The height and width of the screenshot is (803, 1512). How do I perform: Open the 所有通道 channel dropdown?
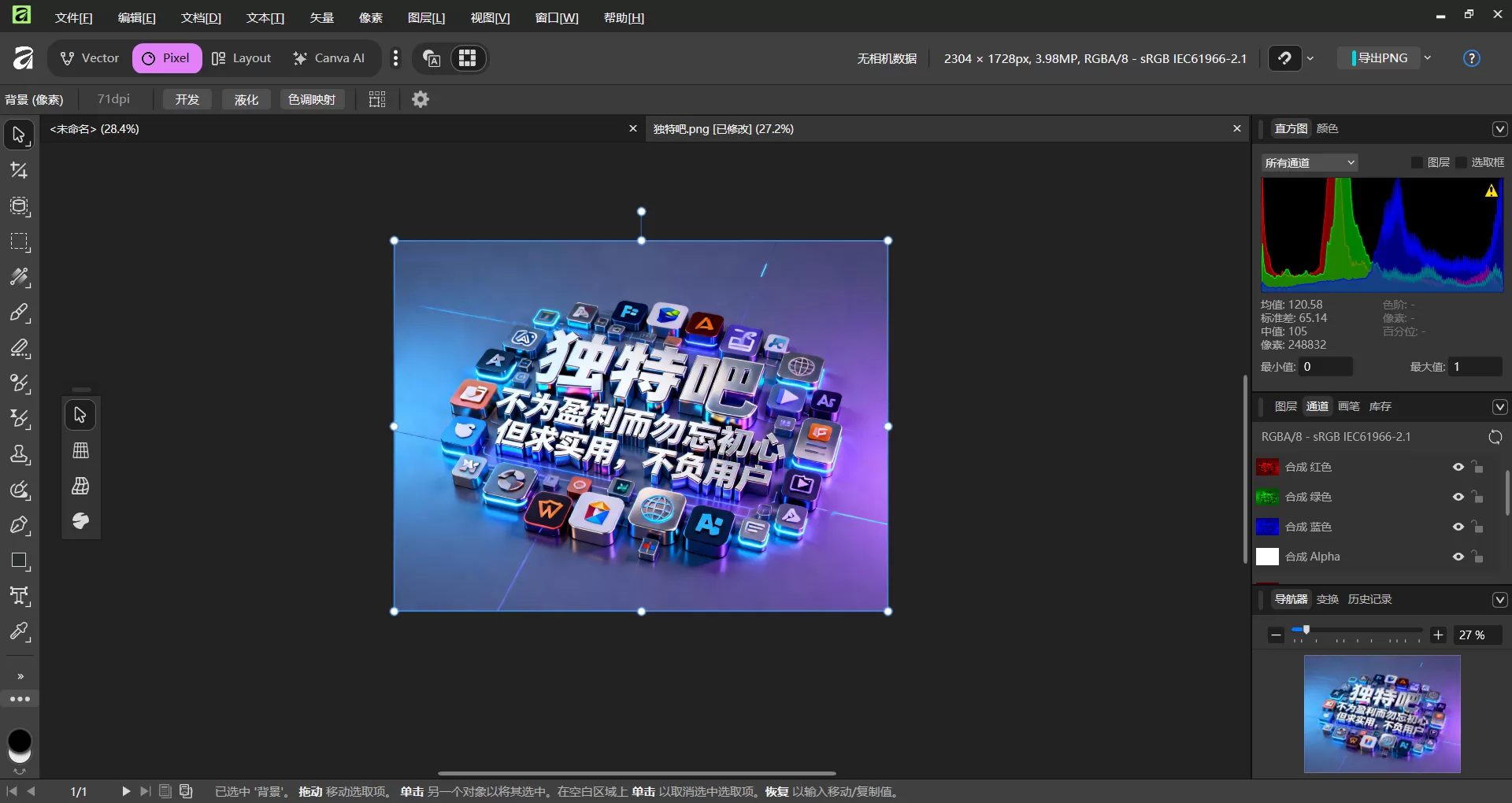1309,162
